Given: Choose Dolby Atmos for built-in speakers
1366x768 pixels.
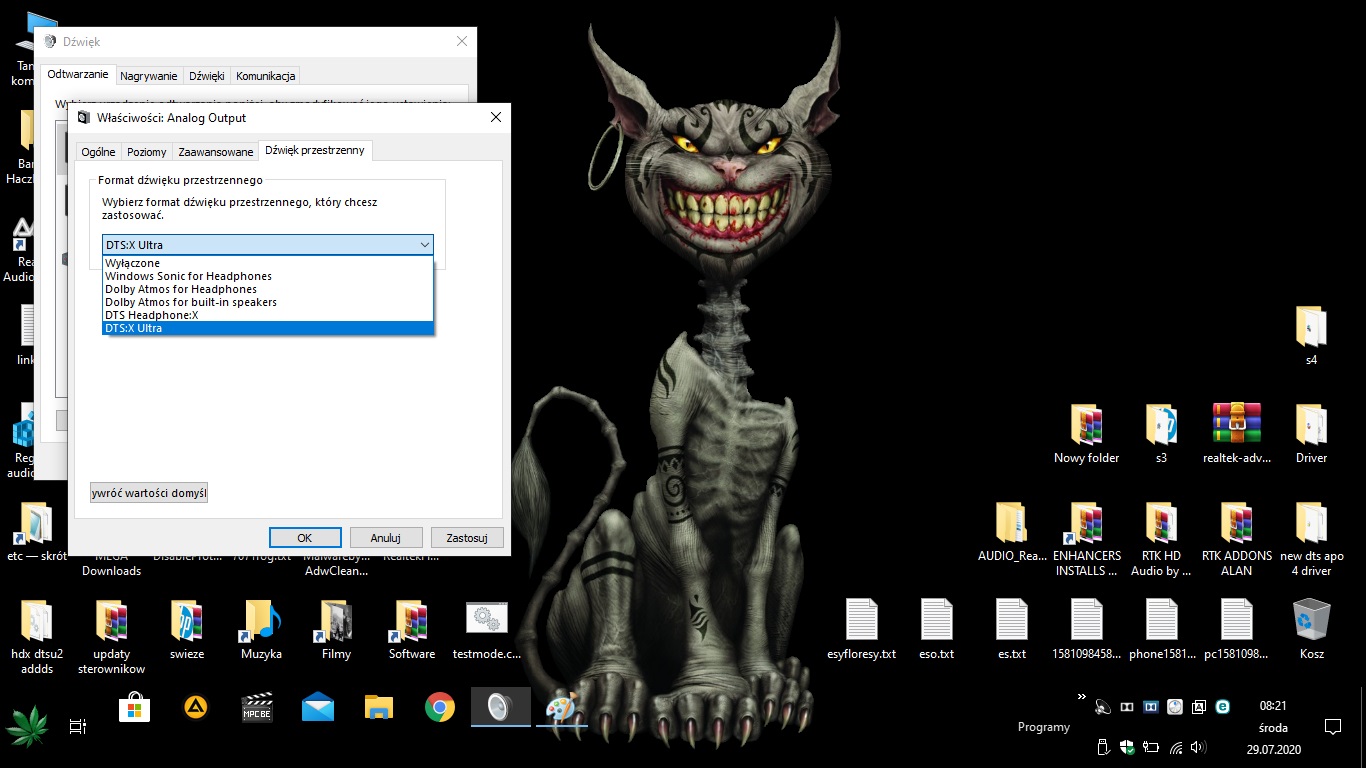Looking at the screenshot, I should (x=268, y=302).
